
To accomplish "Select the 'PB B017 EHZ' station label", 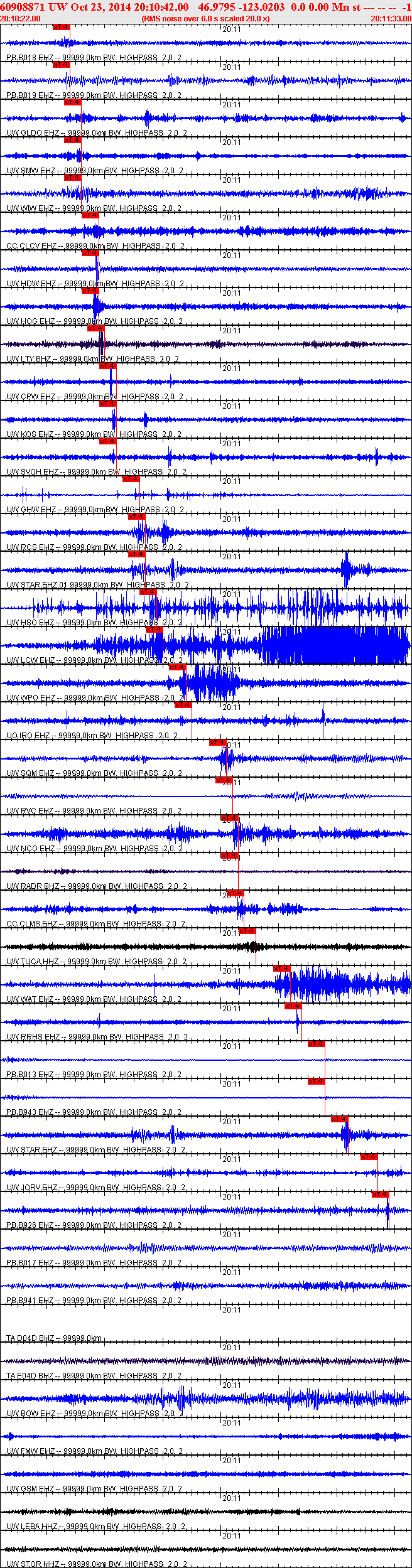I will tap(30, 1263).
